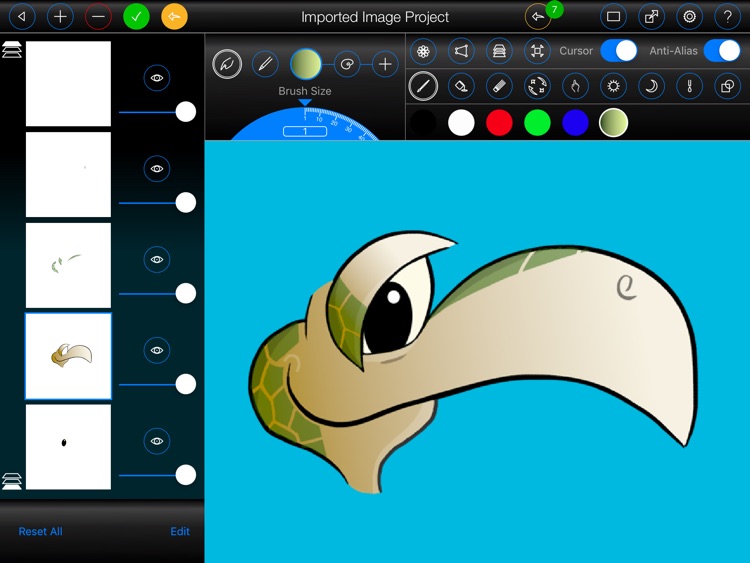Select the line draw tool
Image resolution: width=750 pixels, height=563 pixels.
[423, 86]
